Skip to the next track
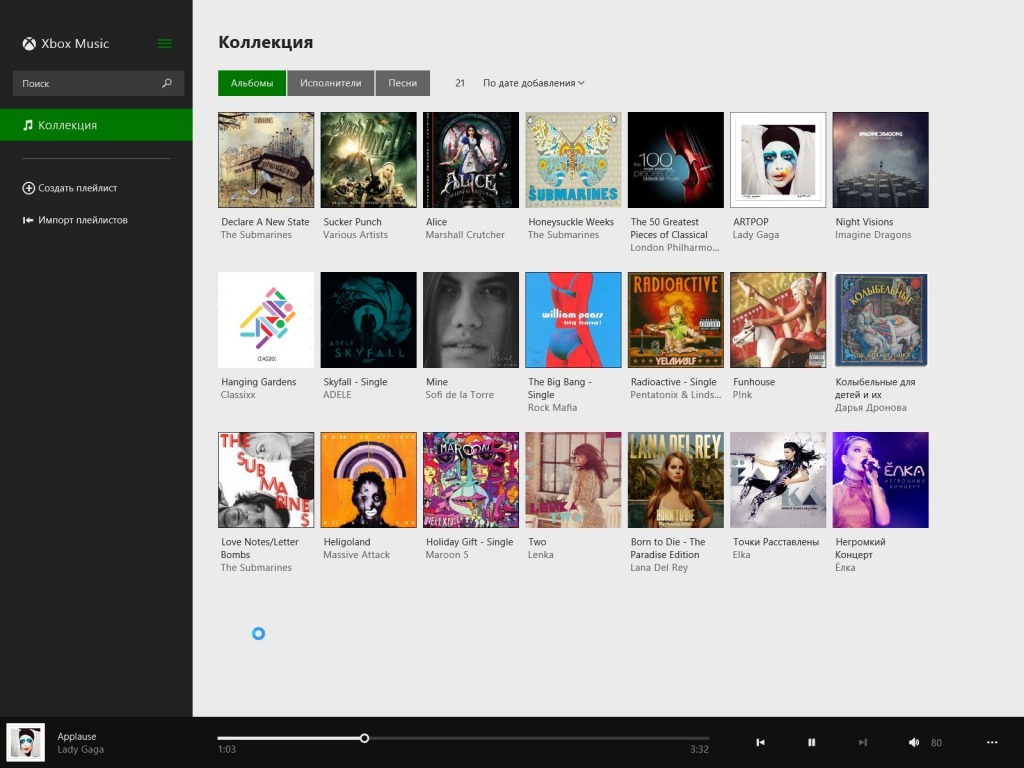 coord(863,743)
